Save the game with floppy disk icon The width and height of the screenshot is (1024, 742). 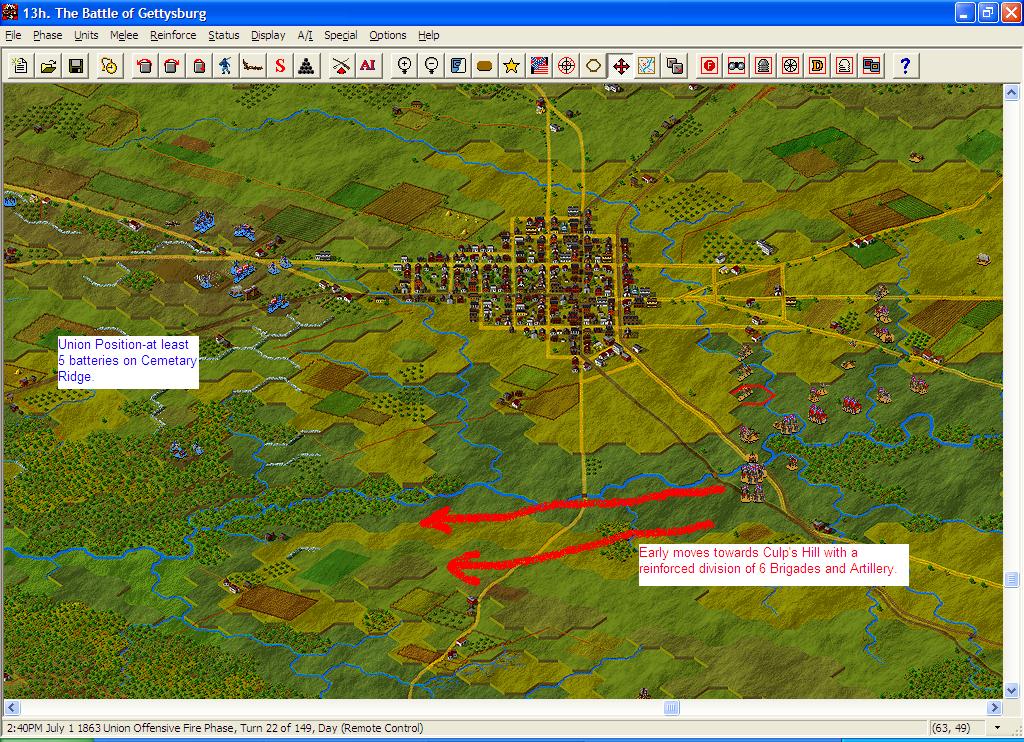(76, 65)
